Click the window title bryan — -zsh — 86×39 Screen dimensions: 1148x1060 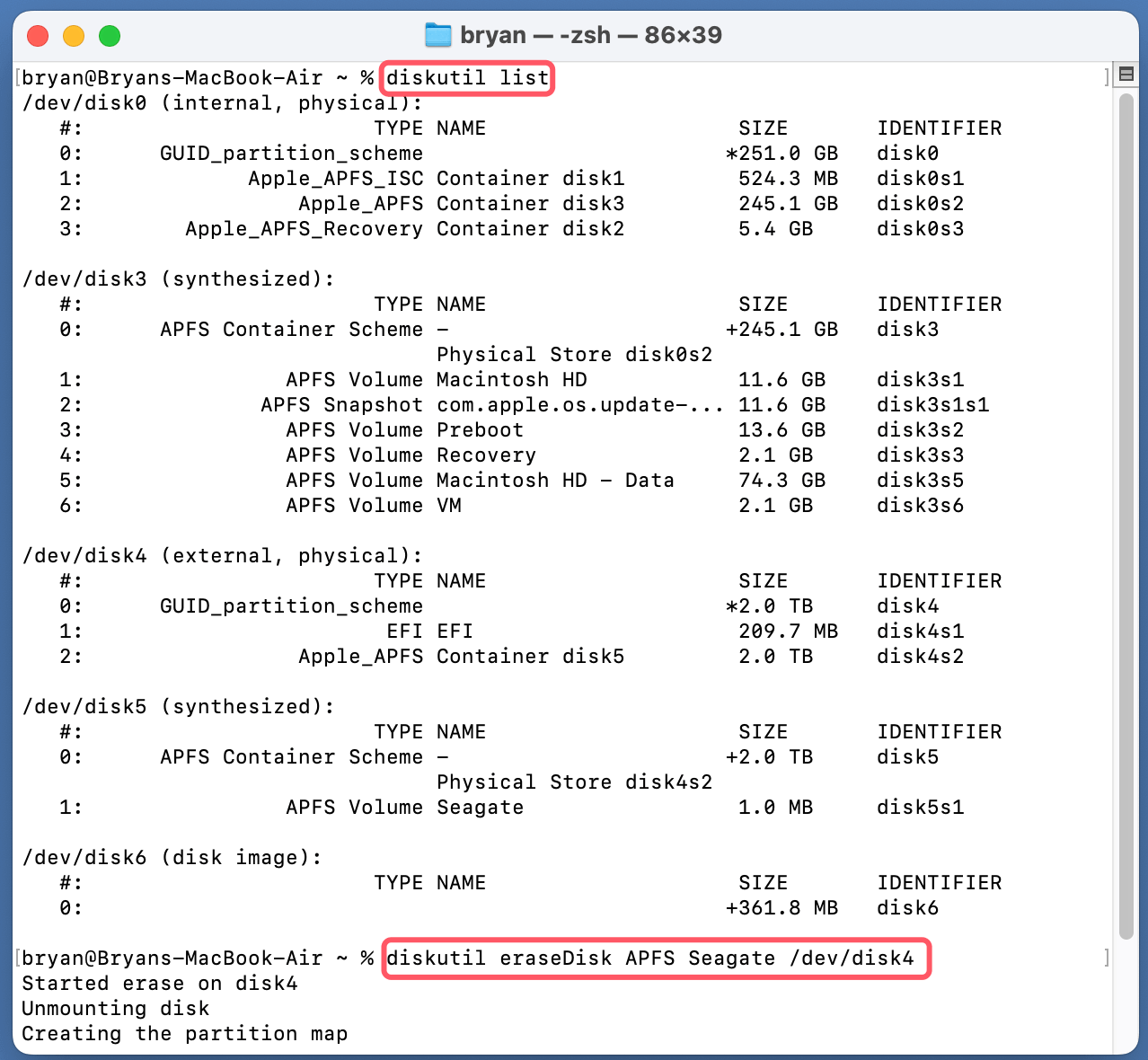click(x=593, y=35)
